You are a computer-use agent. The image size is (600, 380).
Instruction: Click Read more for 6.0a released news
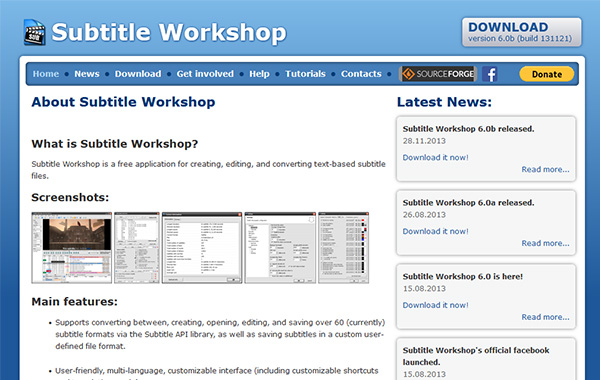[545, 243]
